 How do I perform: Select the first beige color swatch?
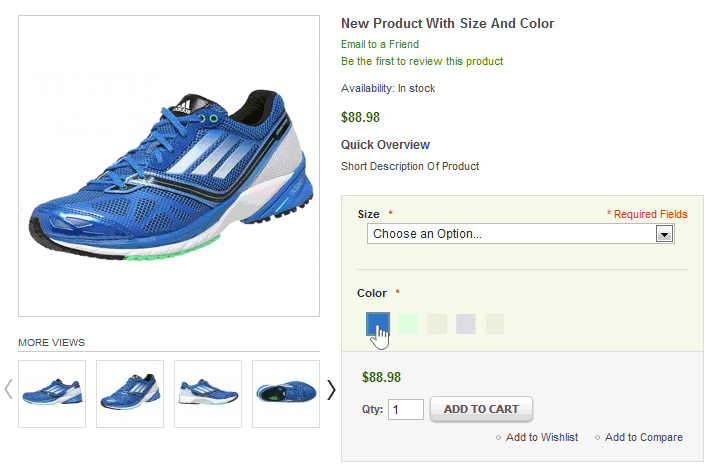(x=437, y=324)
